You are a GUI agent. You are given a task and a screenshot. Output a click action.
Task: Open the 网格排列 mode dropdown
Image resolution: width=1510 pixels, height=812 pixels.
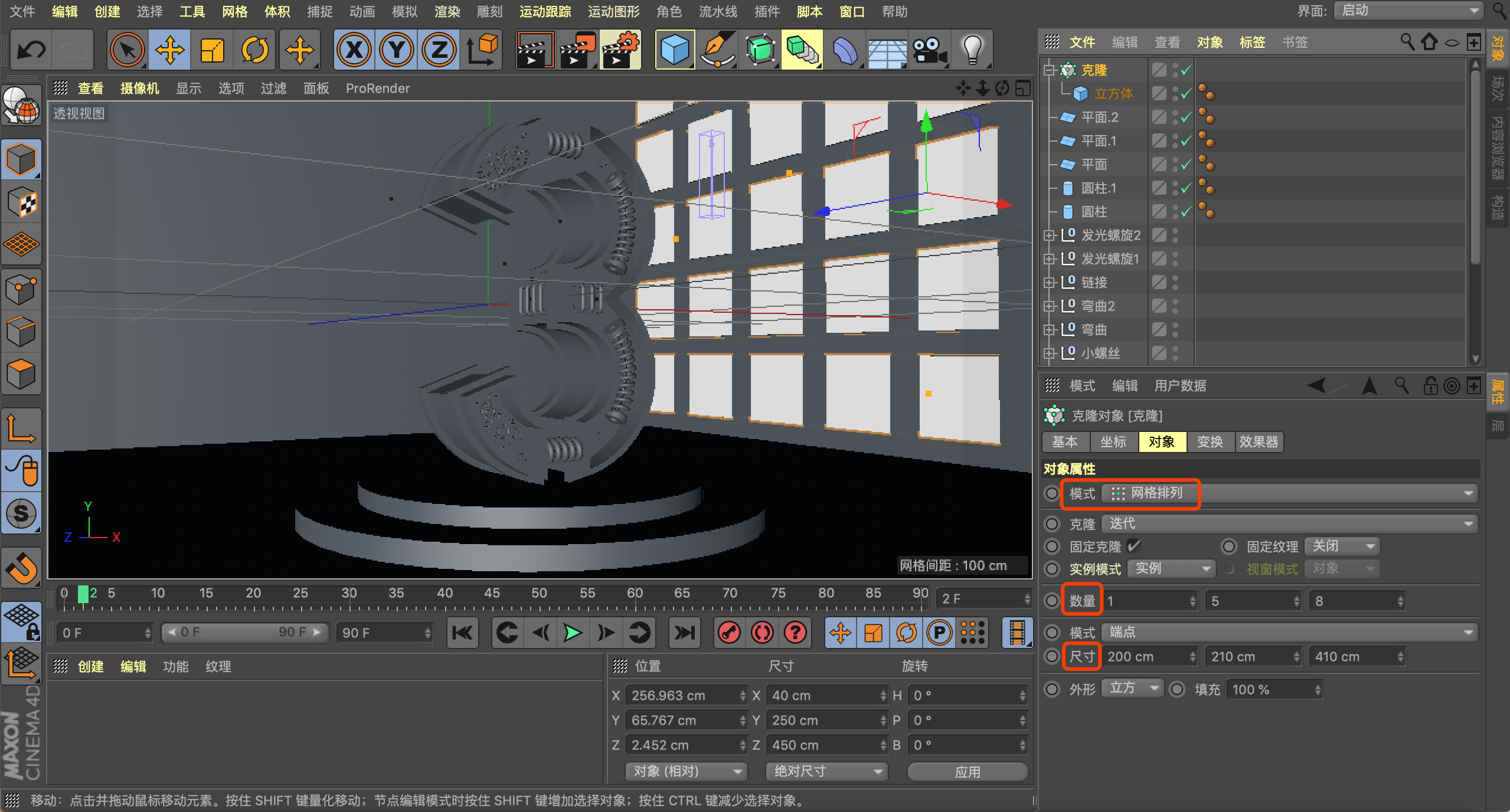pos(1289,493)
